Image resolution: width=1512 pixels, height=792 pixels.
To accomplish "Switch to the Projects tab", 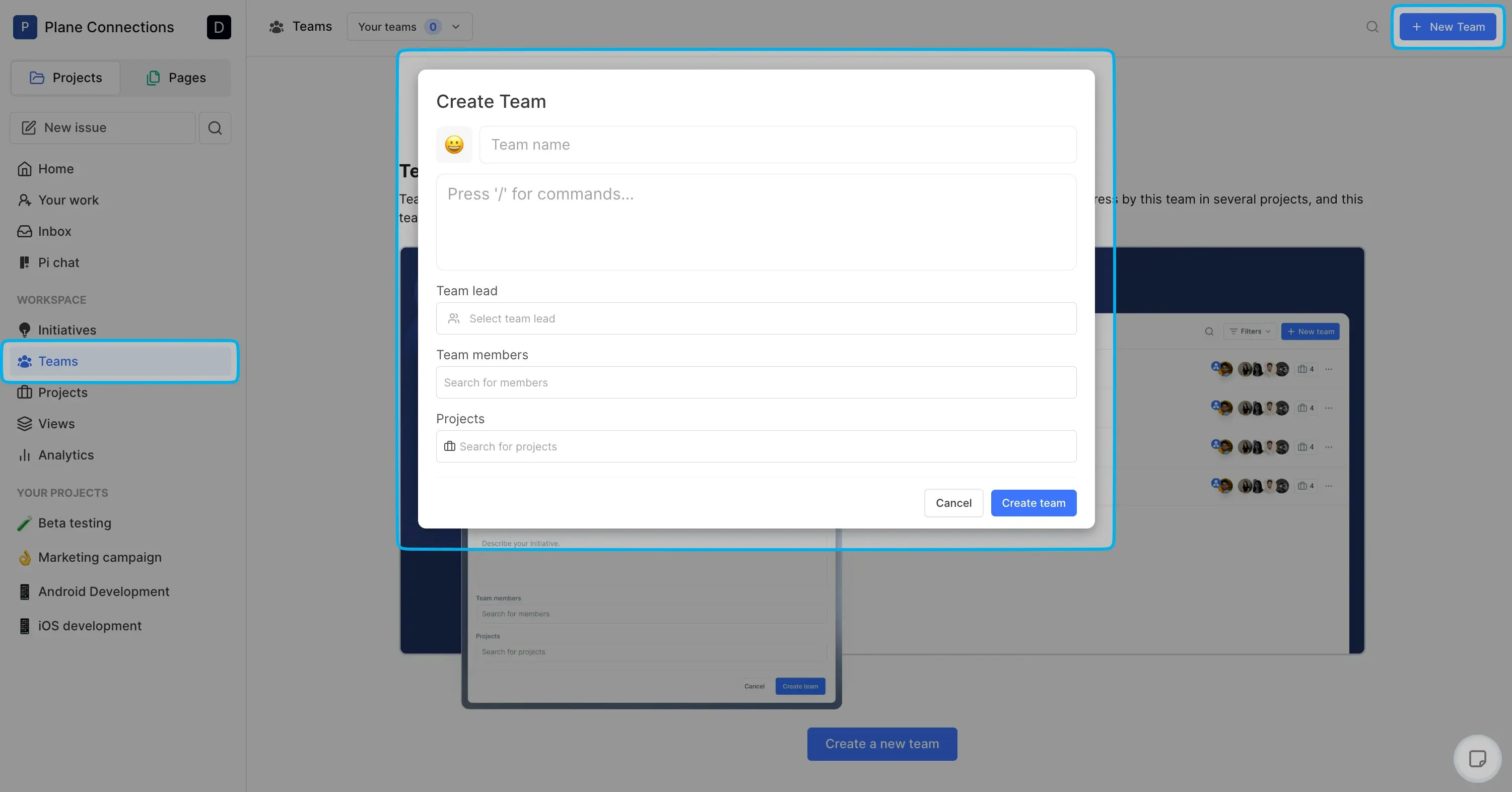I will pyautogui.click(x=65, y=78).
